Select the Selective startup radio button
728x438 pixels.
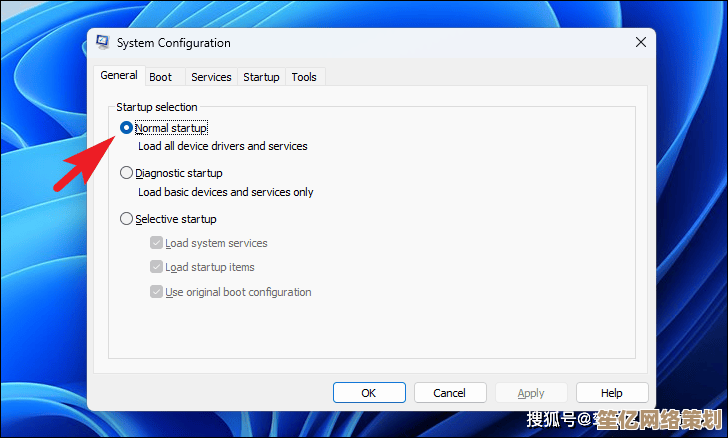click(x=126, y=219)
